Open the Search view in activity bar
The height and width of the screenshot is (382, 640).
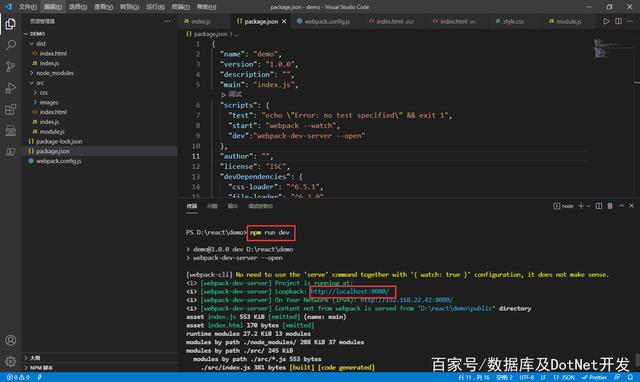pyautogui.click(x=11, y=45)
